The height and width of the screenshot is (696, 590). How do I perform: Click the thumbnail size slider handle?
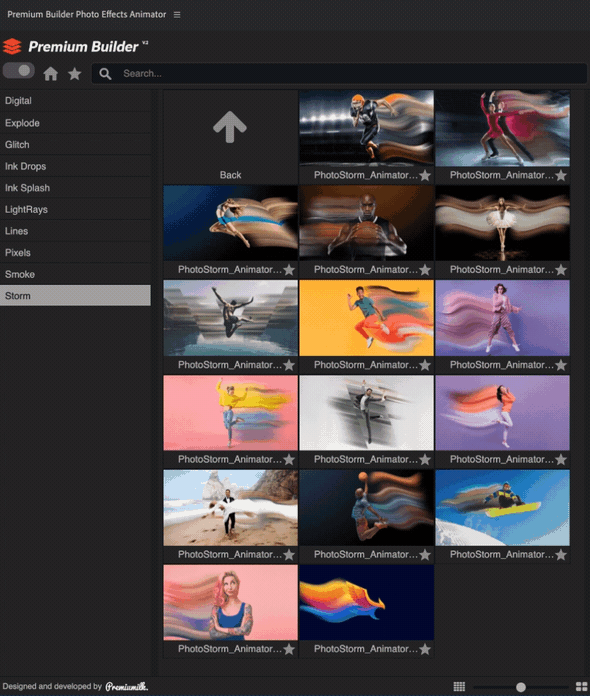coord(521,687)
